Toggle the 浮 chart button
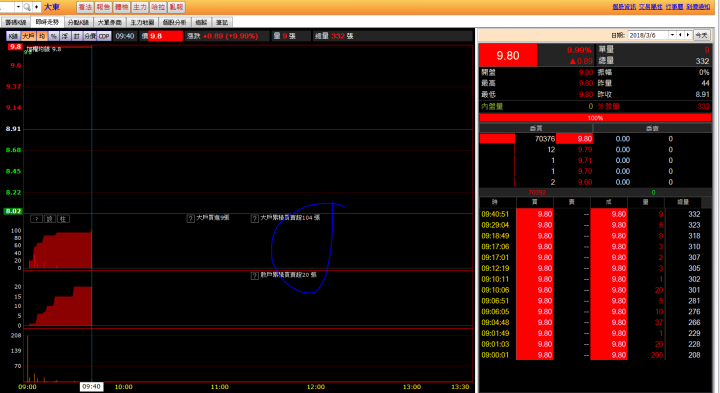Image resolution: width=720 pixels, height=393 pixels. 66,36
